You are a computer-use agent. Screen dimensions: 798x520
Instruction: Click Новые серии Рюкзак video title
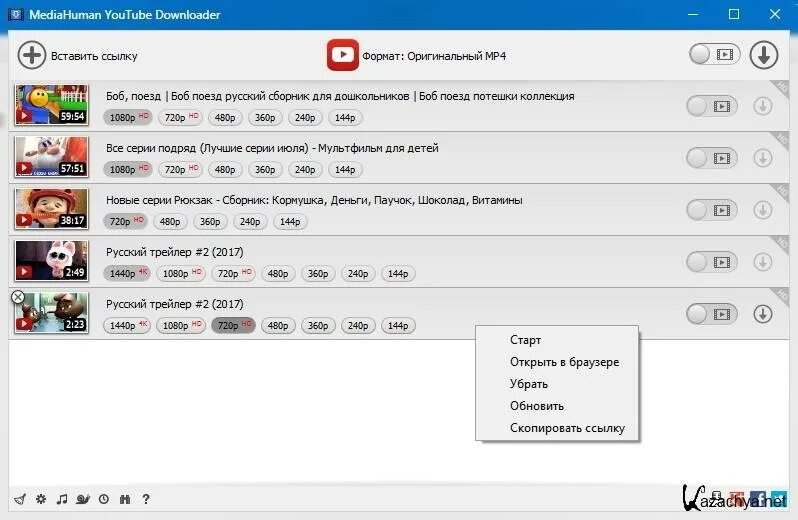[x=314, y=200]
